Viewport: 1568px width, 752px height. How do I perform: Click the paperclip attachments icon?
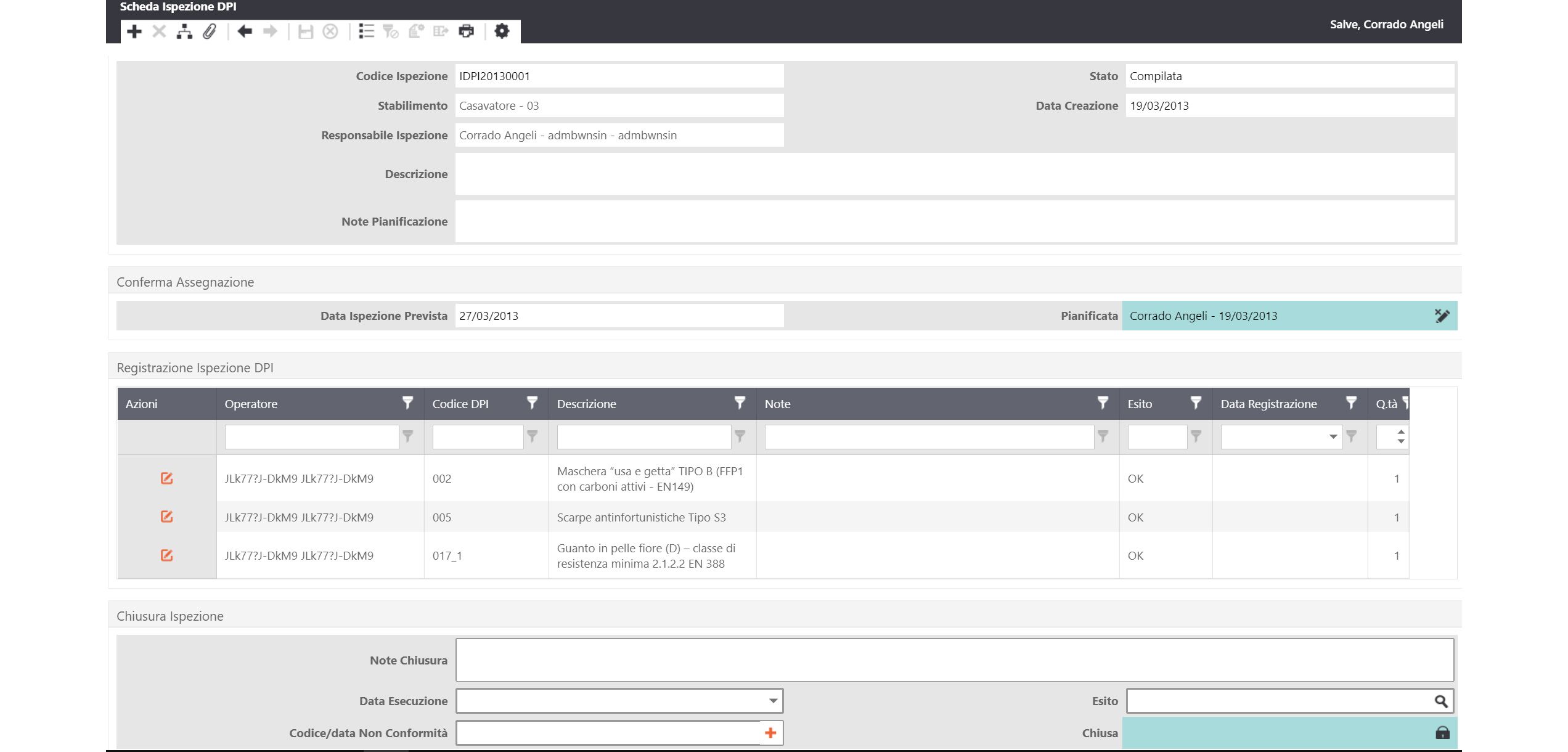(x=210, y=31)
